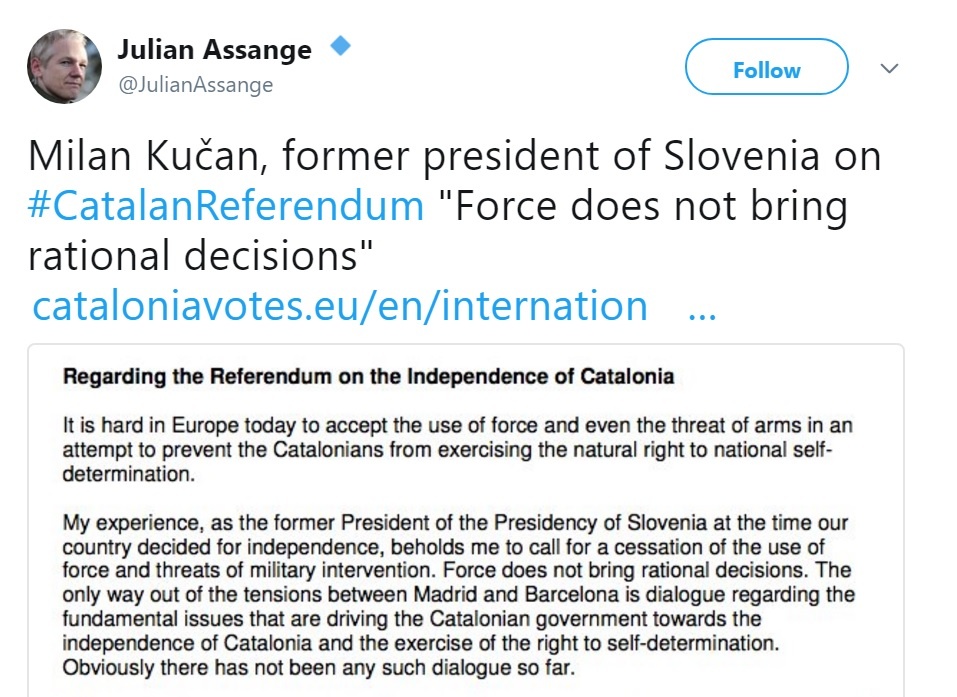Open the #CatalanReferendum hashtag
Screen dimensions: 957x697
click(x=226, y=205)
